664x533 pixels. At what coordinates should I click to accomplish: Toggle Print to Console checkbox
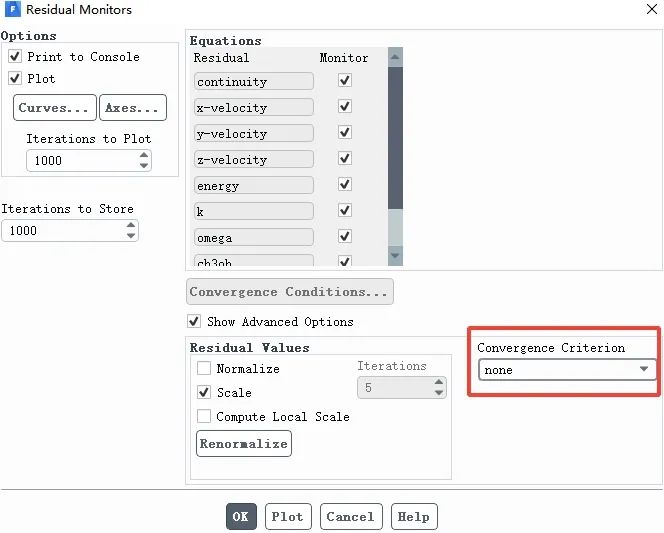click(x=15, y=57)
